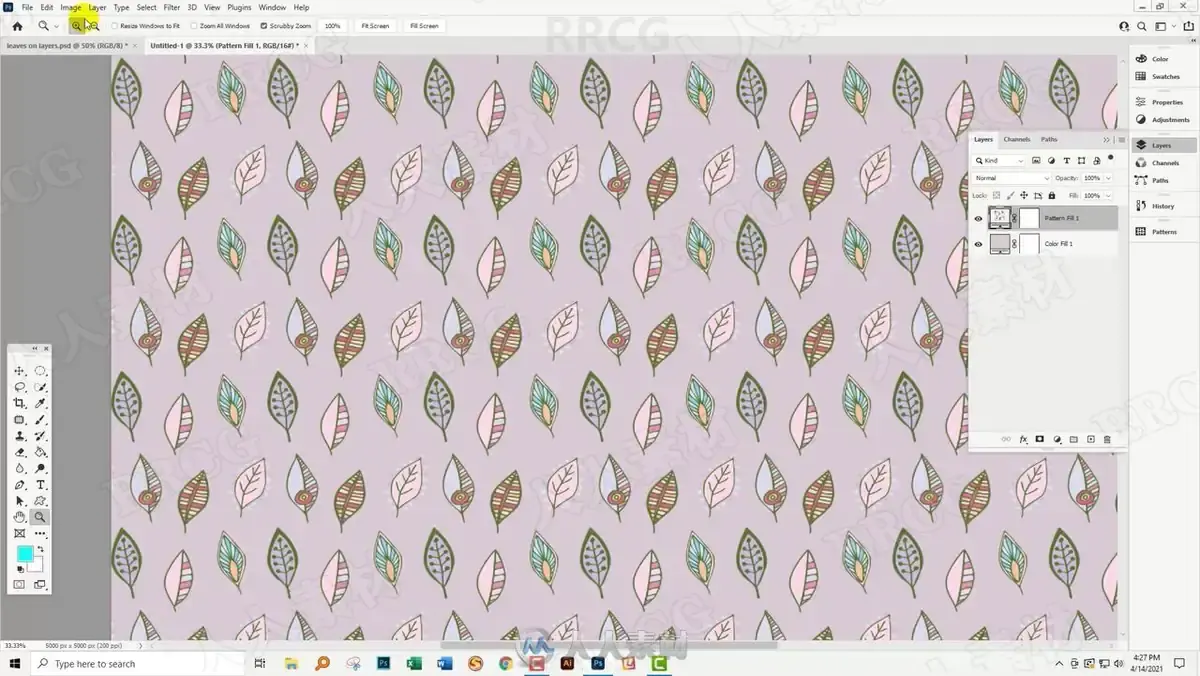
Task: Uncheck the Scrubby Zoom checkbox
Action: point(263,26)
